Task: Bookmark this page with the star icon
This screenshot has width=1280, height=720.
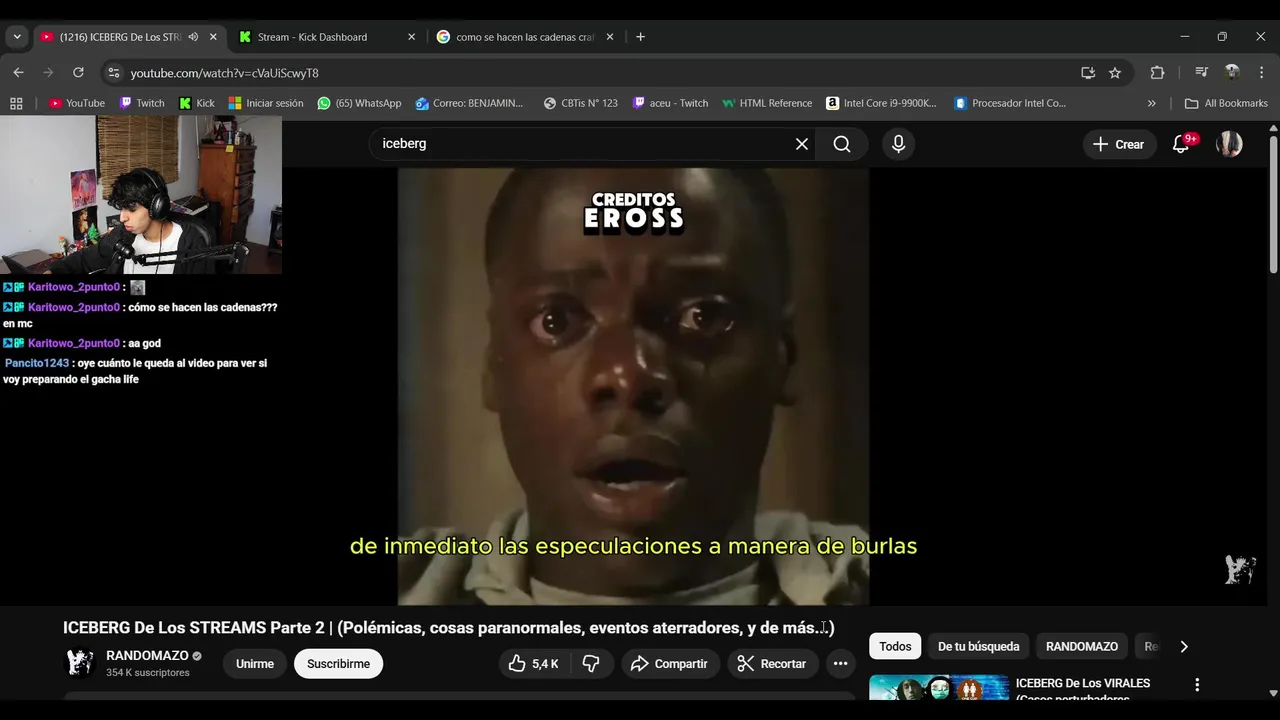Action: point(1115,73)
